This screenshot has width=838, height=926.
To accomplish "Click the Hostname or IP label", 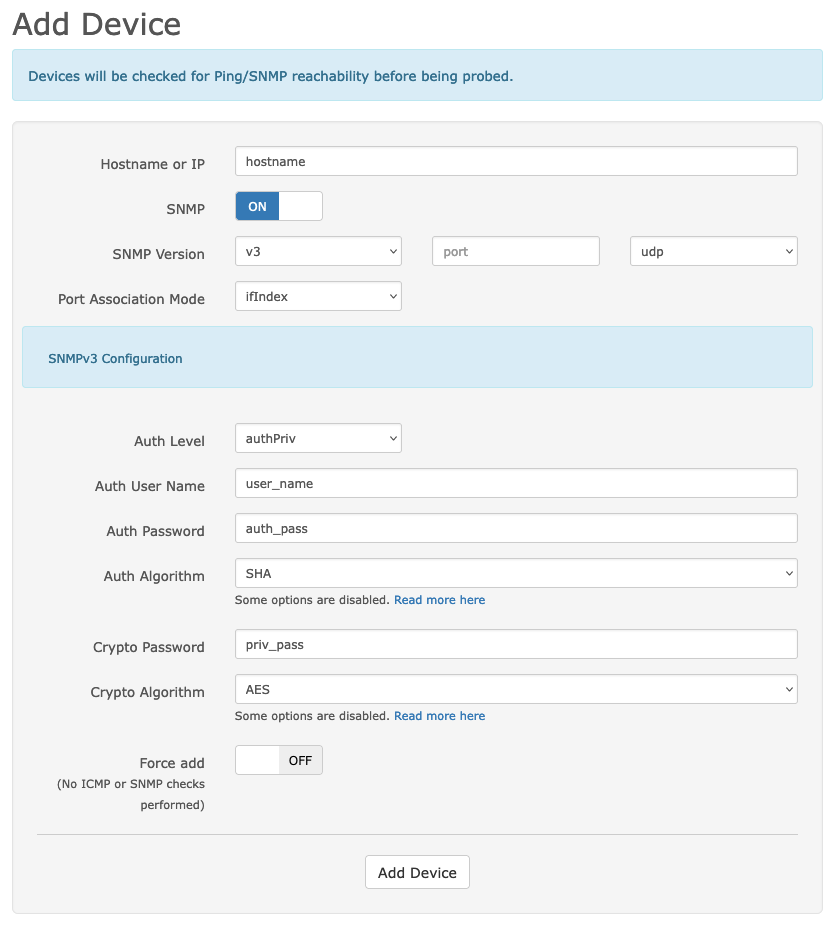I will point(152,164).
